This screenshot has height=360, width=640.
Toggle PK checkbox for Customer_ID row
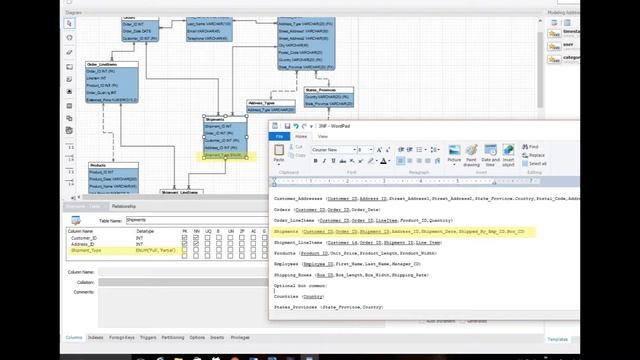184,238
